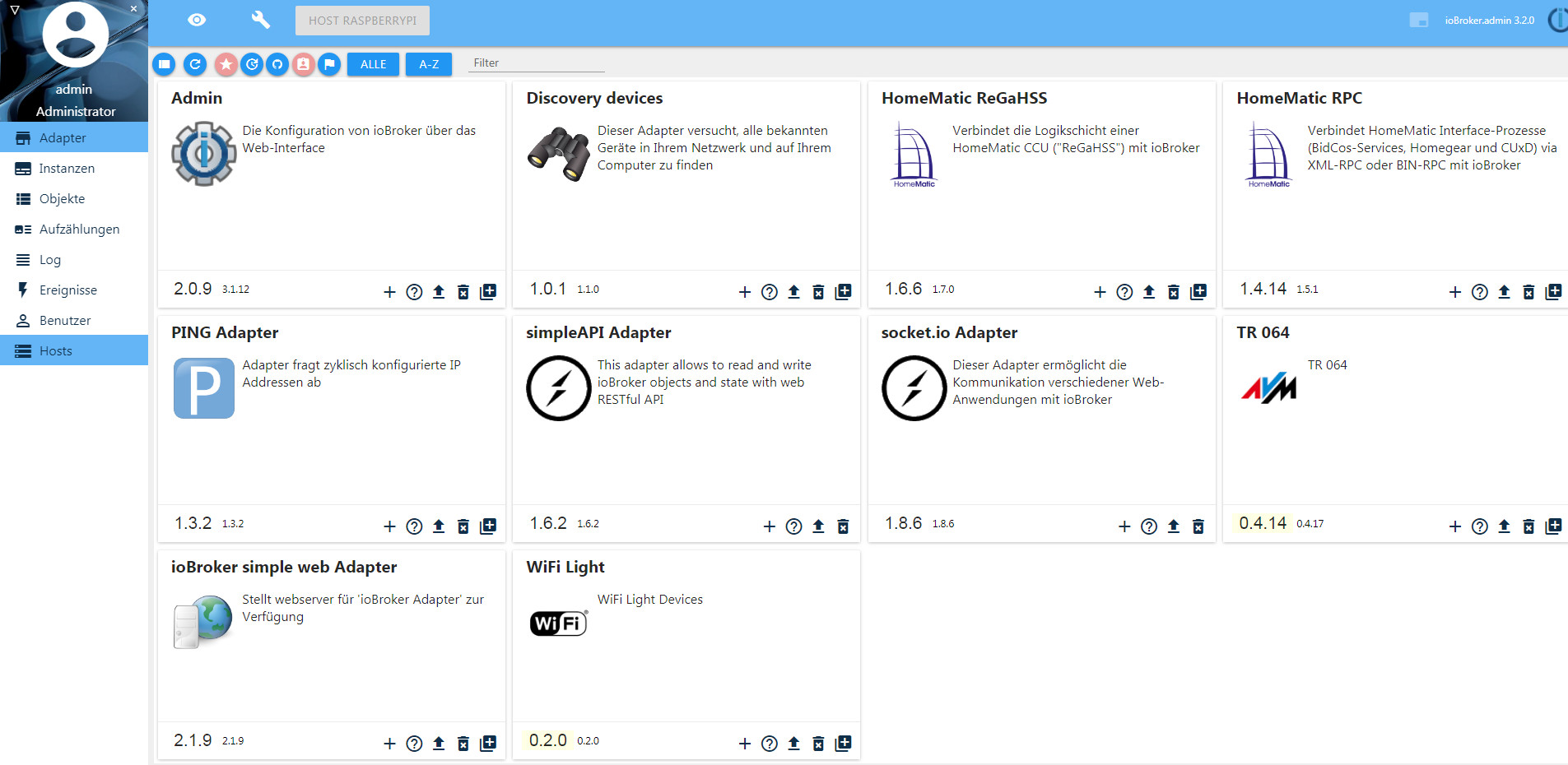Open the HOST RASPBERRYPI selector

(x=362, y=20)
